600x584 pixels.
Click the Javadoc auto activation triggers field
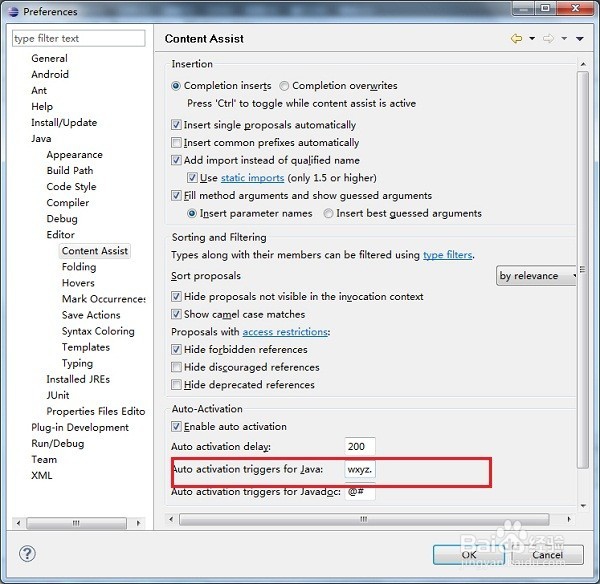(360, 492)
